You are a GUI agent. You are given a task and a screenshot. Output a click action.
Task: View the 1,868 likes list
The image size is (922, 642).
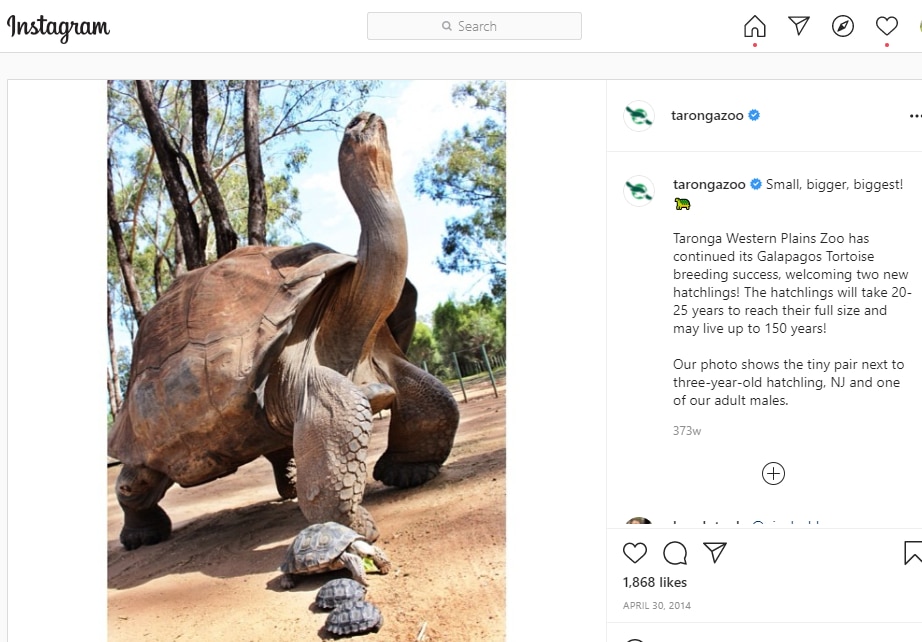click(655, 582)
